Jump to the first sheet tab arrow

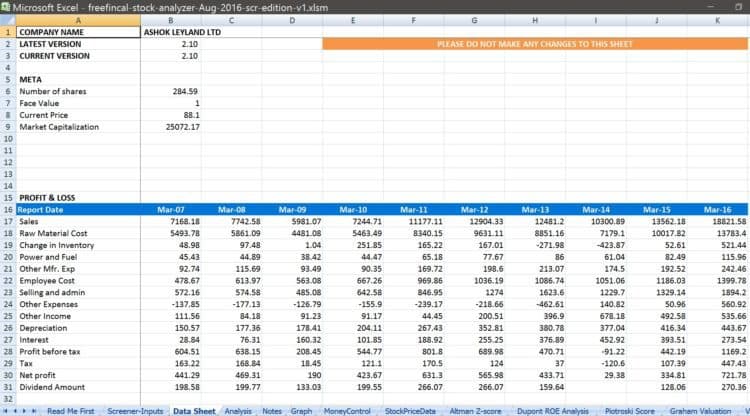tap(5, 411)
